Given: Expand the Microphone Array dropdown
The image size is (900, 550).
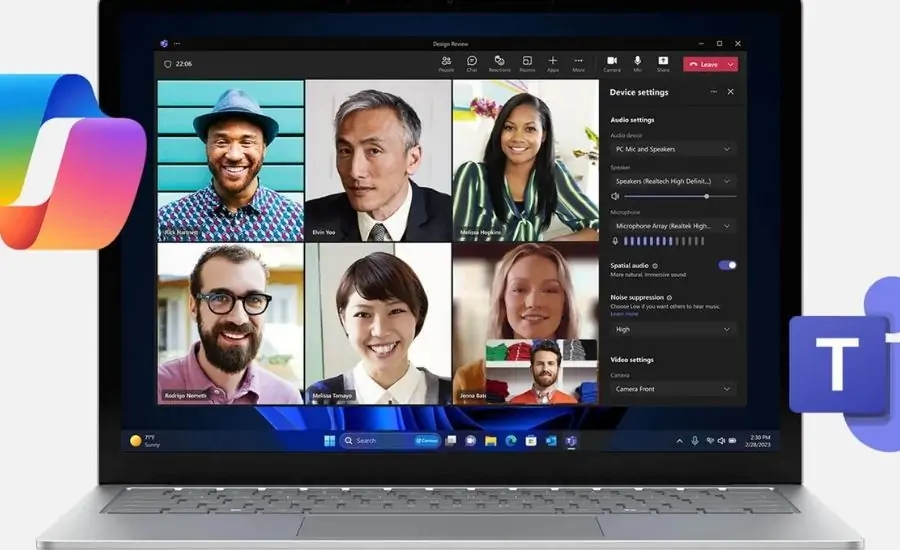Looking at the screenshot, I should pos(673,226).
